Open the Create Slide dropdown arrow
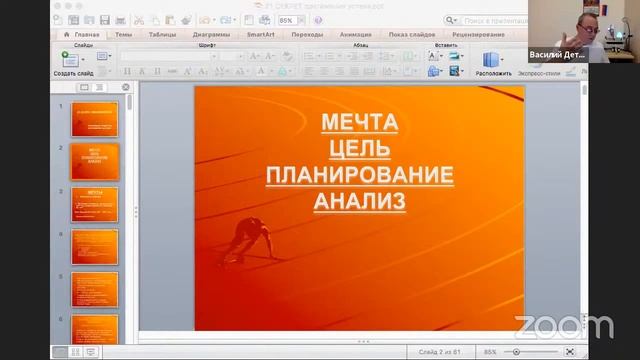 tap(83, 60)
